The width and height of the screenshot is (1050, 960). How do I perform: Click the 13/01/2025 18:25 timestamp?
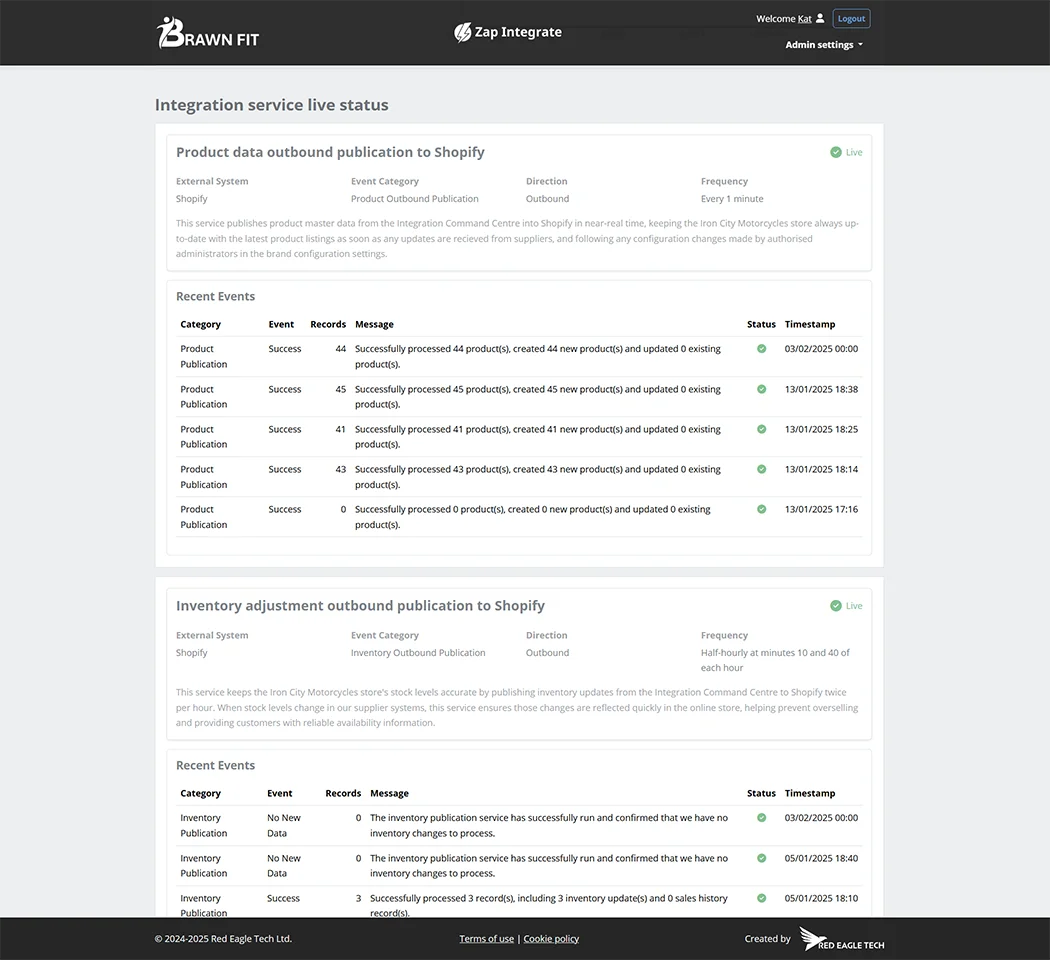point(821,429)
